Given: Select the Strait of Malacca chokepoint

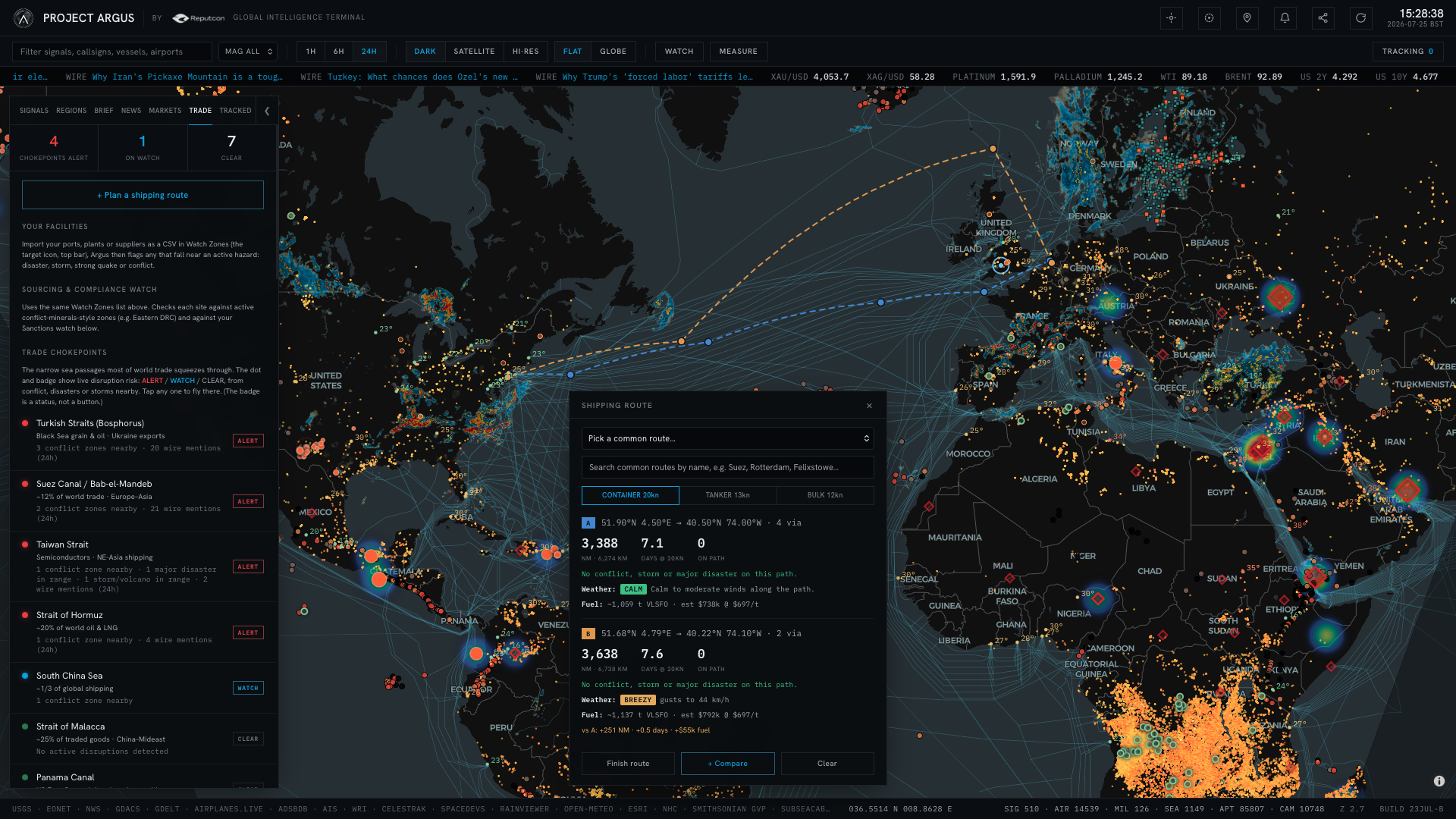Looking at the screenshot, I should click(x=143, y=739).
